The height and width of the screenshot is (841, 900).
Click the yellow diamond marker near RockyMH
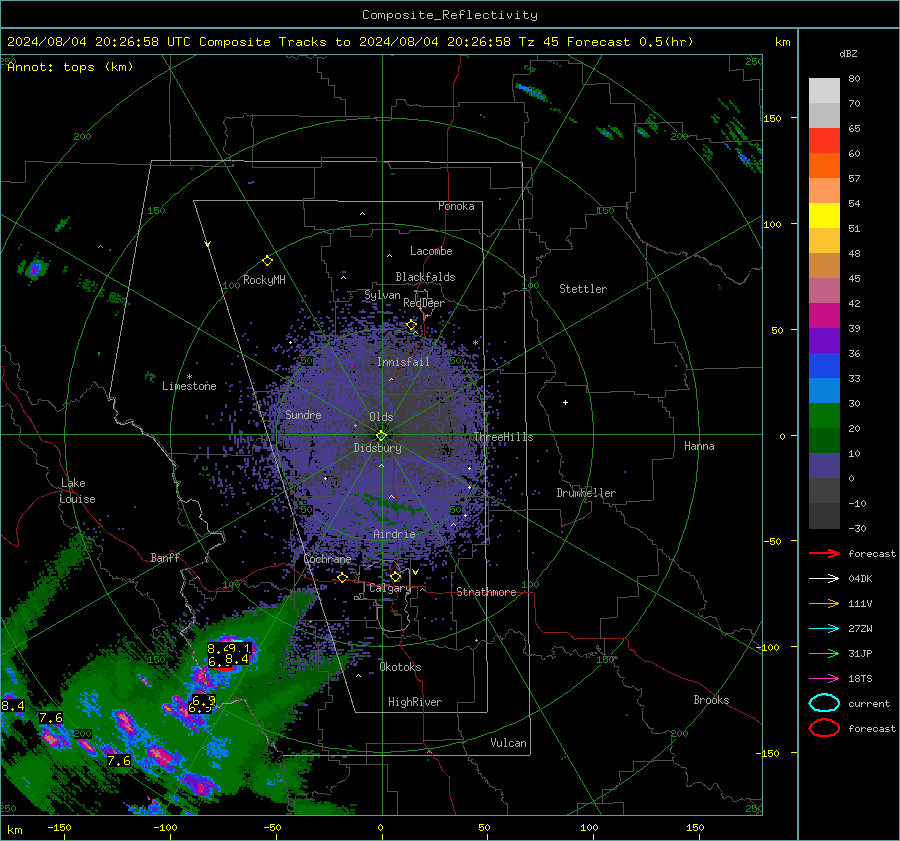pos(267,261)
